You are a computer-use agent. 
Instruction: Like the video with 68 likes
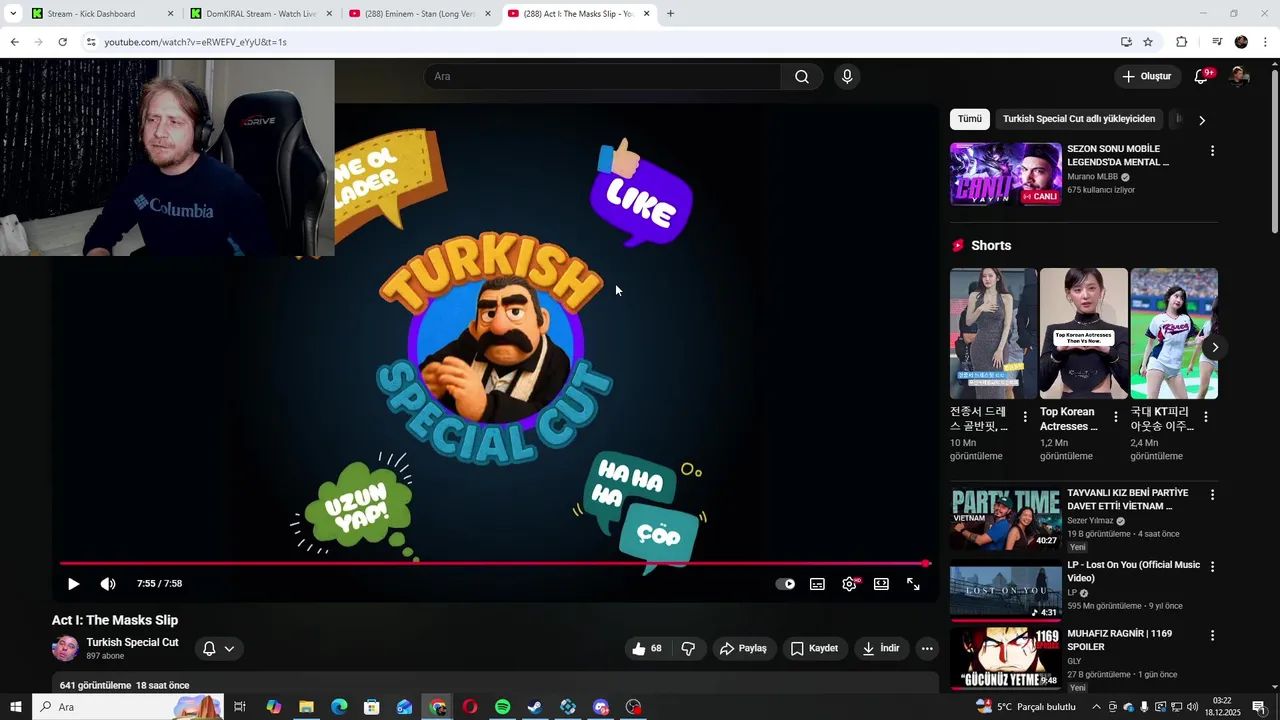pyautogui.click(x=647, y=648)
